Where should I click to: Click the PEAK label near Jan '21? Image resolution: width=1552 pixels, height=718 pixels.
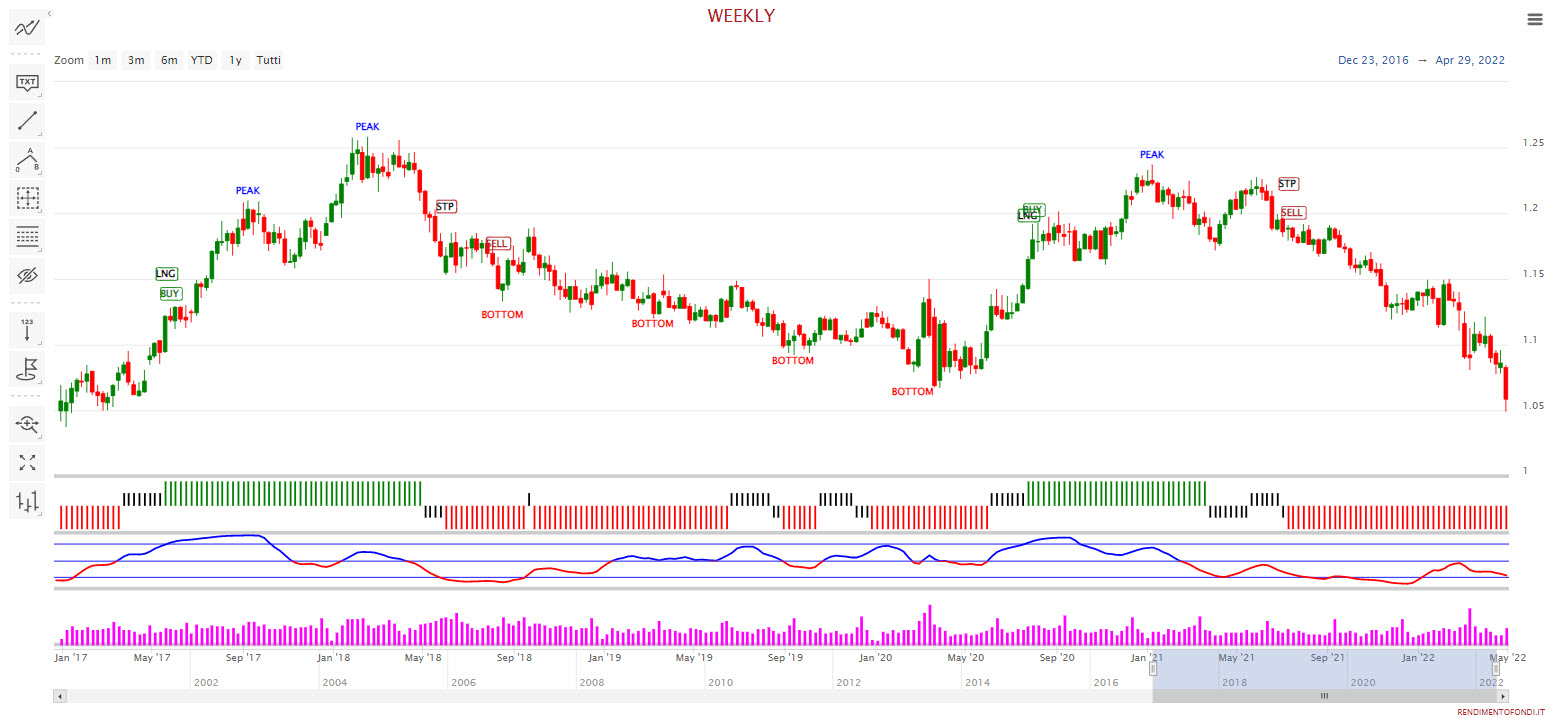(x=1152, y=155)
